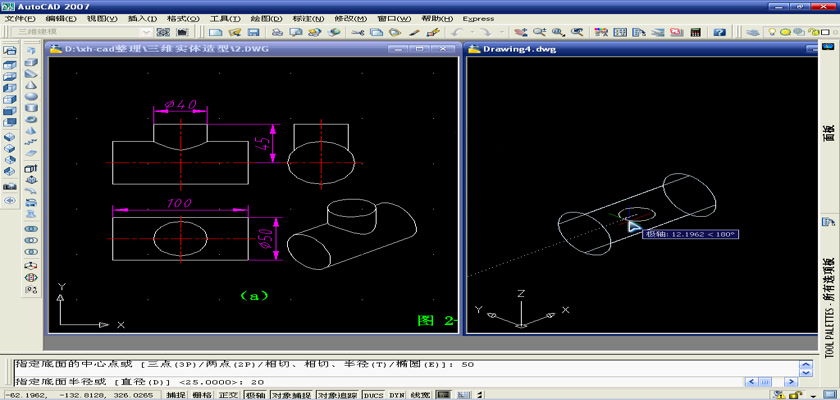Select the Zoom Realtime magnifier icon
840x400 pixels.
tap(539, 32)
